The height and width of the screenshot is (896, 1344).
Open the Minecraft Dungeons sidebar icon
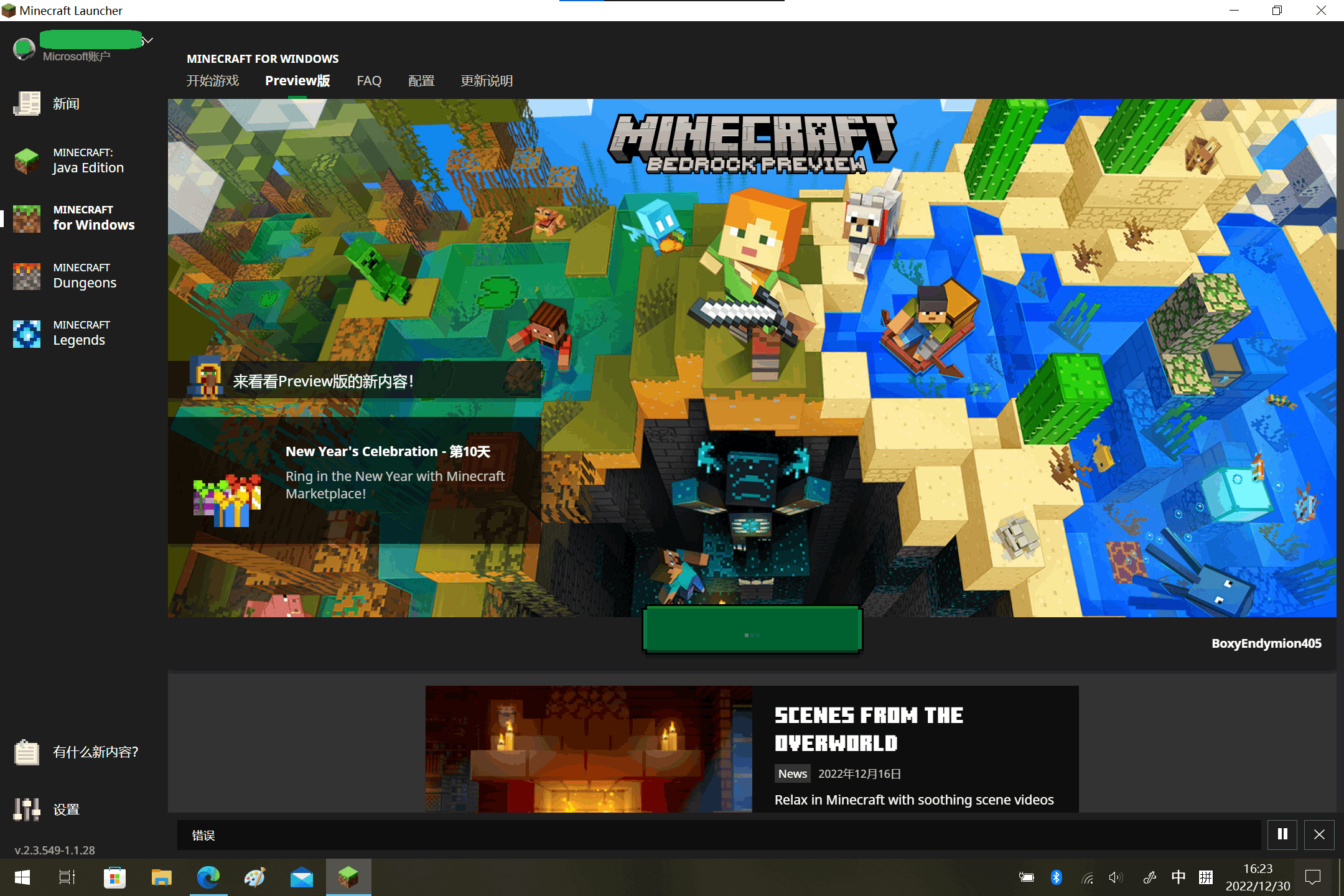tap(27, 276)
